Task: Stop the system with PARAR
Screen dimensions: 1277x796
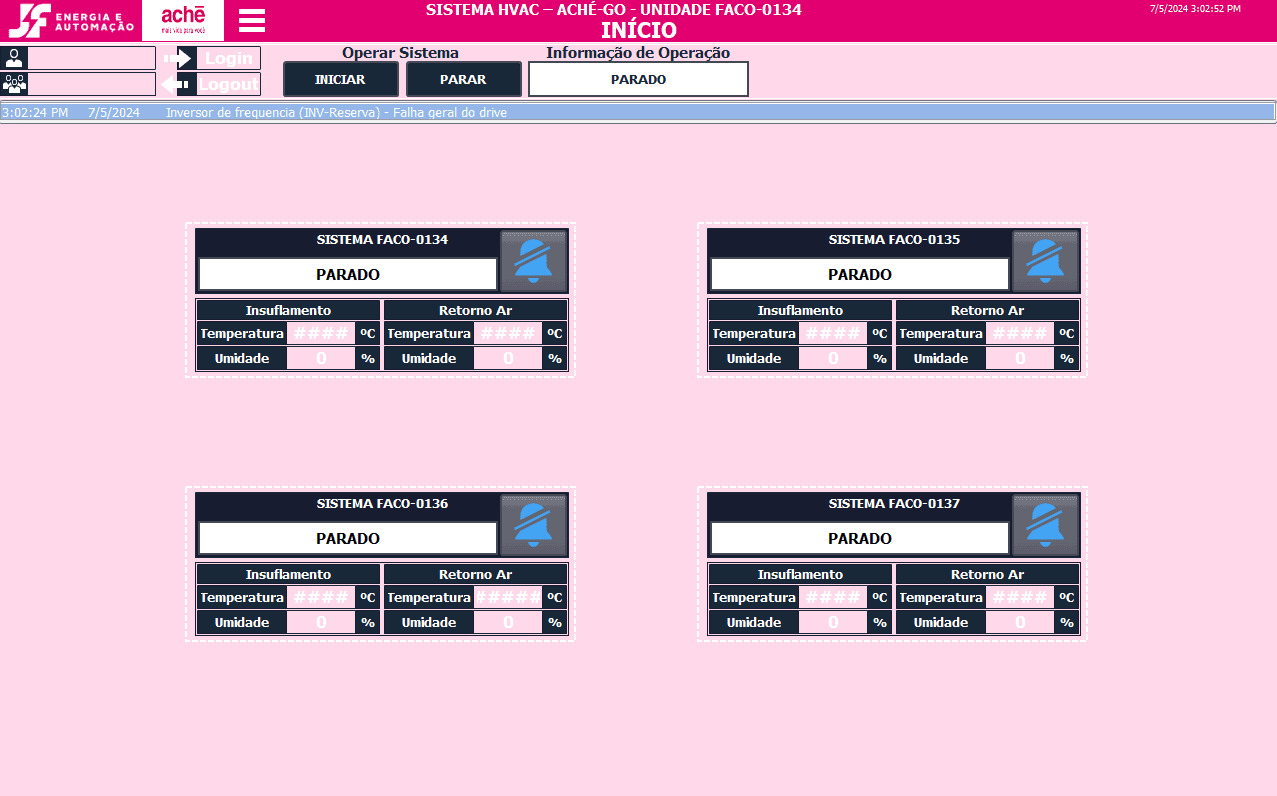Action: pos(464,79)
